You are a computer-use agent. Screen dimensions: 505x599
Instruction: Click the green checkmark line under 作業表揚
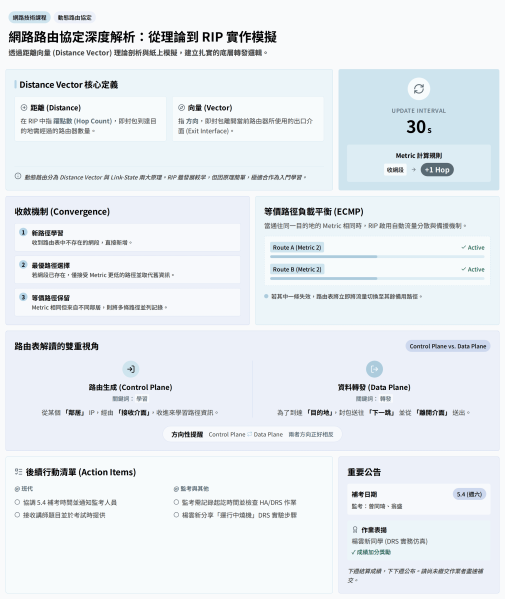click(371, 552)
